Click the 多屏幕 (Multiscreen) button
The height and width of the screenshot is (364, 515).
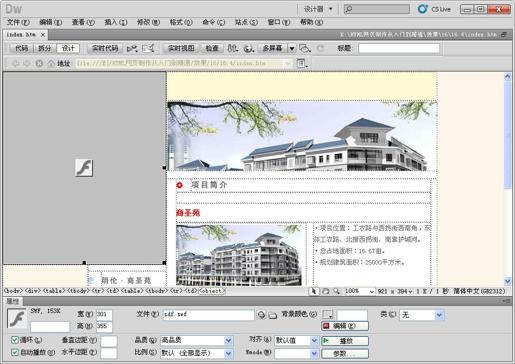click(273, 48)
